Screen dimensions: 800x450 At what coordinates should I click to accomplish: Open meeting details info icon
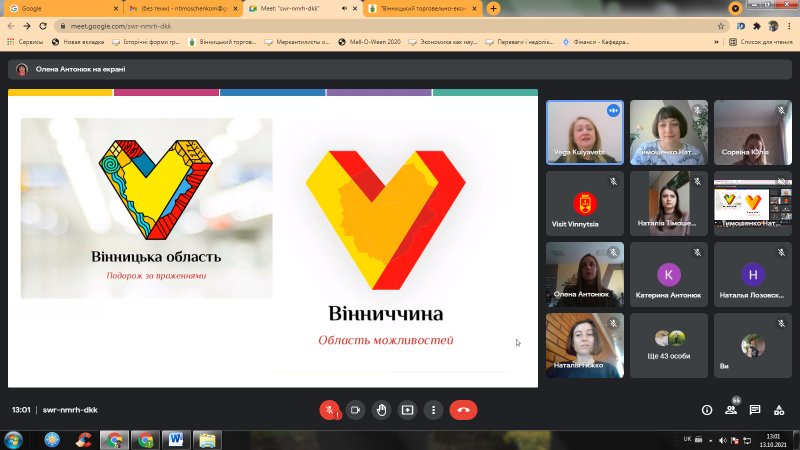tap(707, 410)
